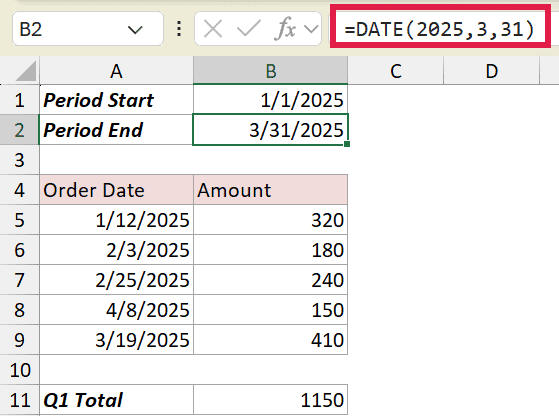Click the three-dot formula bar handle
The width and height of the screenshot is (559, 416).
pyautogui.click(x=179, y=29)
